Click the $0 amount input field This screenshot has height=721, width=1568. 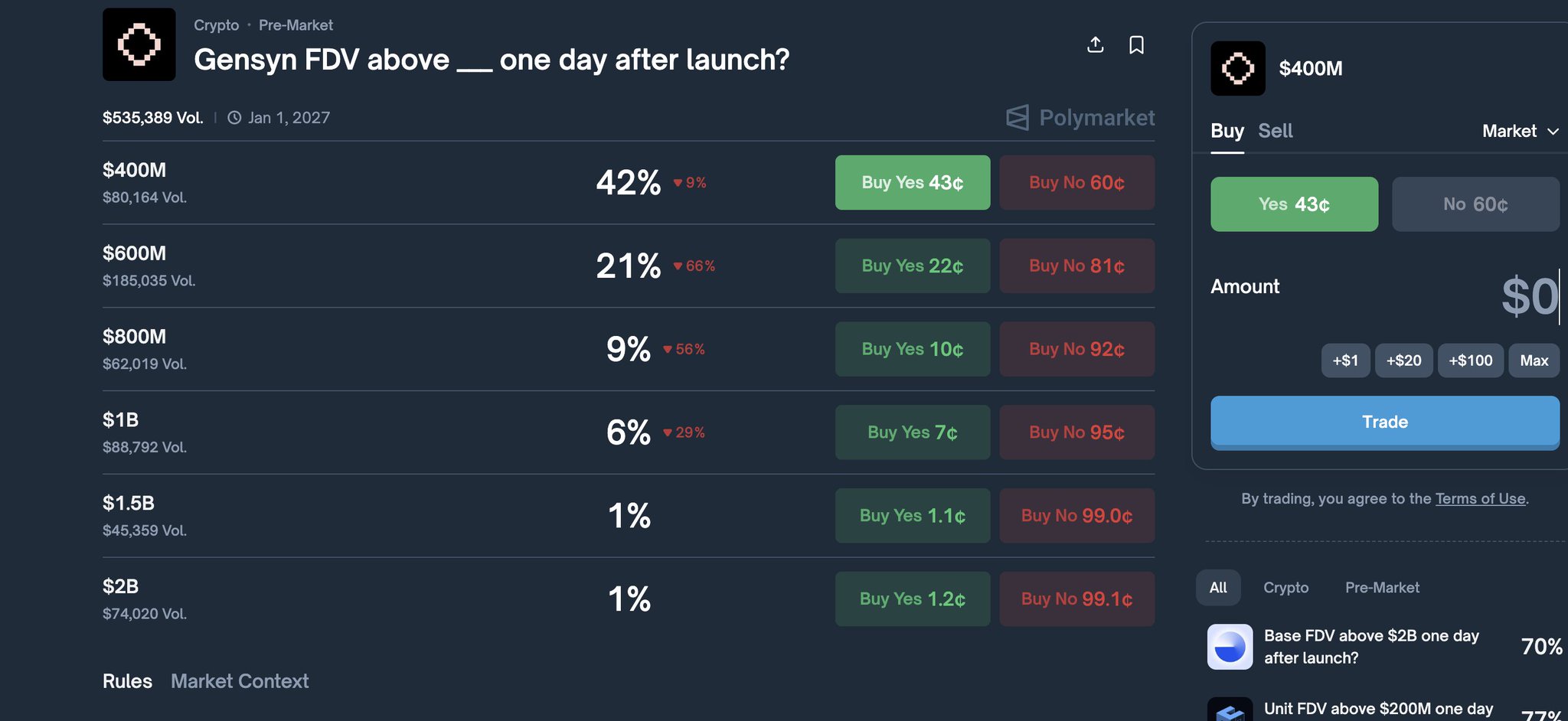(x=1527, y=297)
